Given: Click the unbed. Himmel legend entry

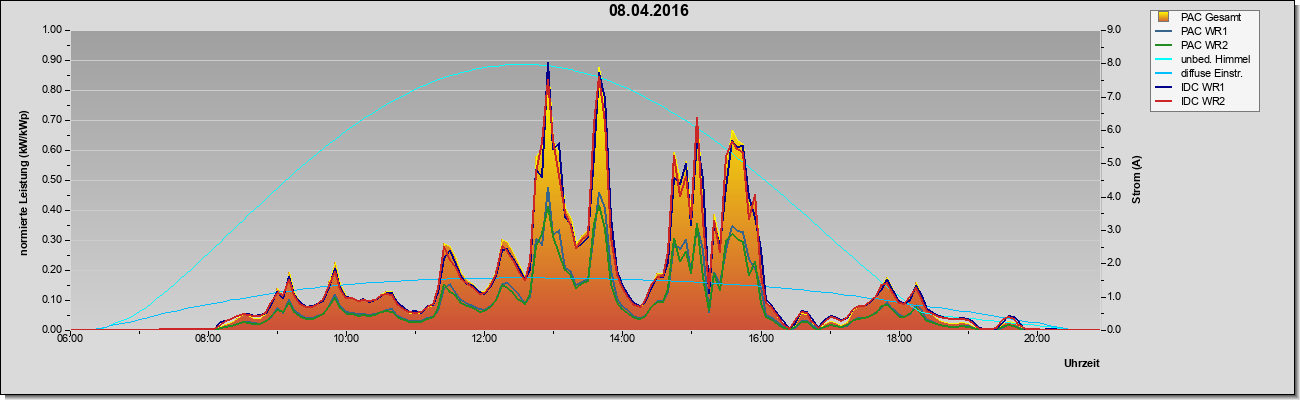Looking at the screenshot, I should point(1203,59).
